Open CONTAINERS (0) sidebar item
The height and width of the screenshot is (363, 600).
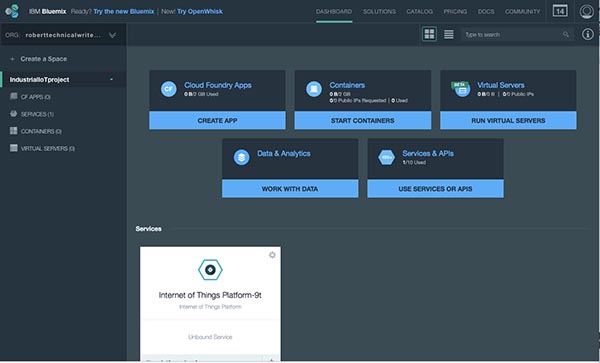click(x=41, y=132)
